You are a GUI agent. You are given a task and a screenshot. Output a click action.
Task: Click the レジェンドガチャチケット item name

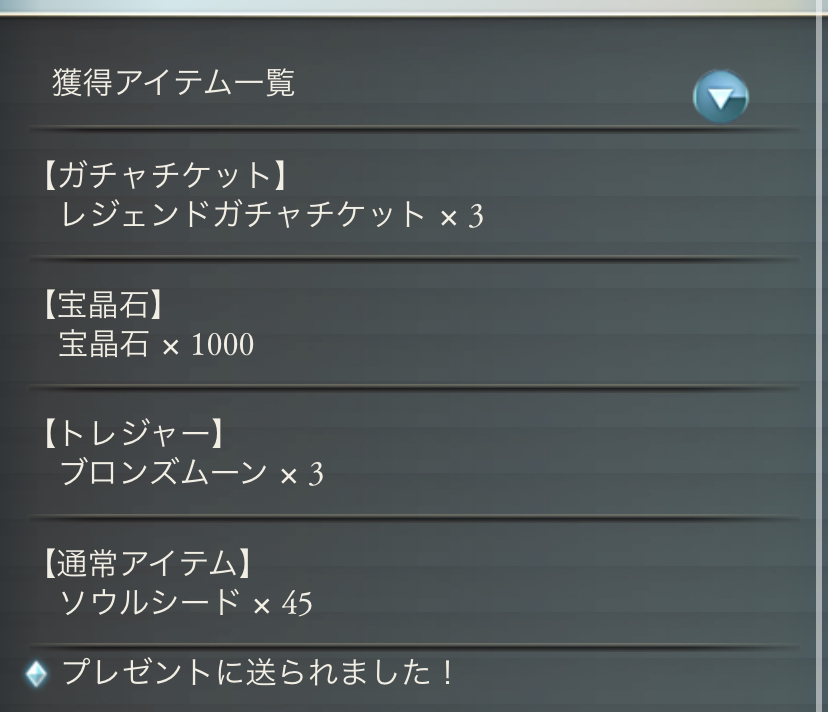pyautogui.click(x=242, y=215)
